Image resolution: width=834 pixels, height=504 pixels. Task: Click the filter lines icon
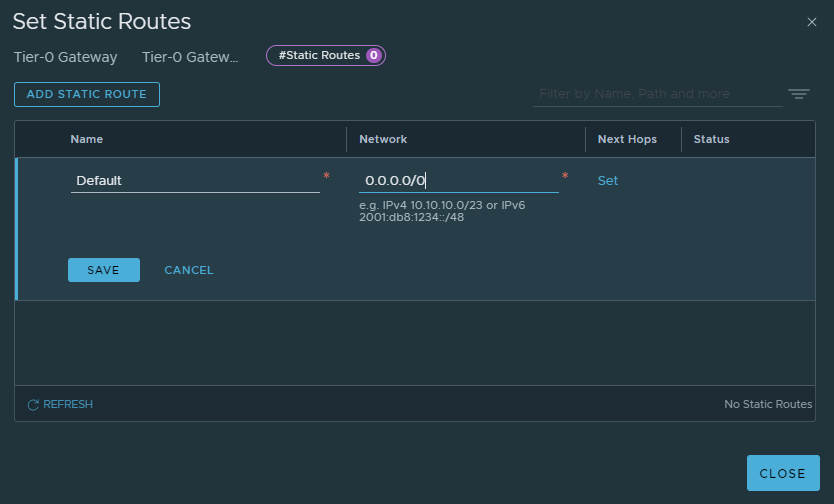(798, 94)
